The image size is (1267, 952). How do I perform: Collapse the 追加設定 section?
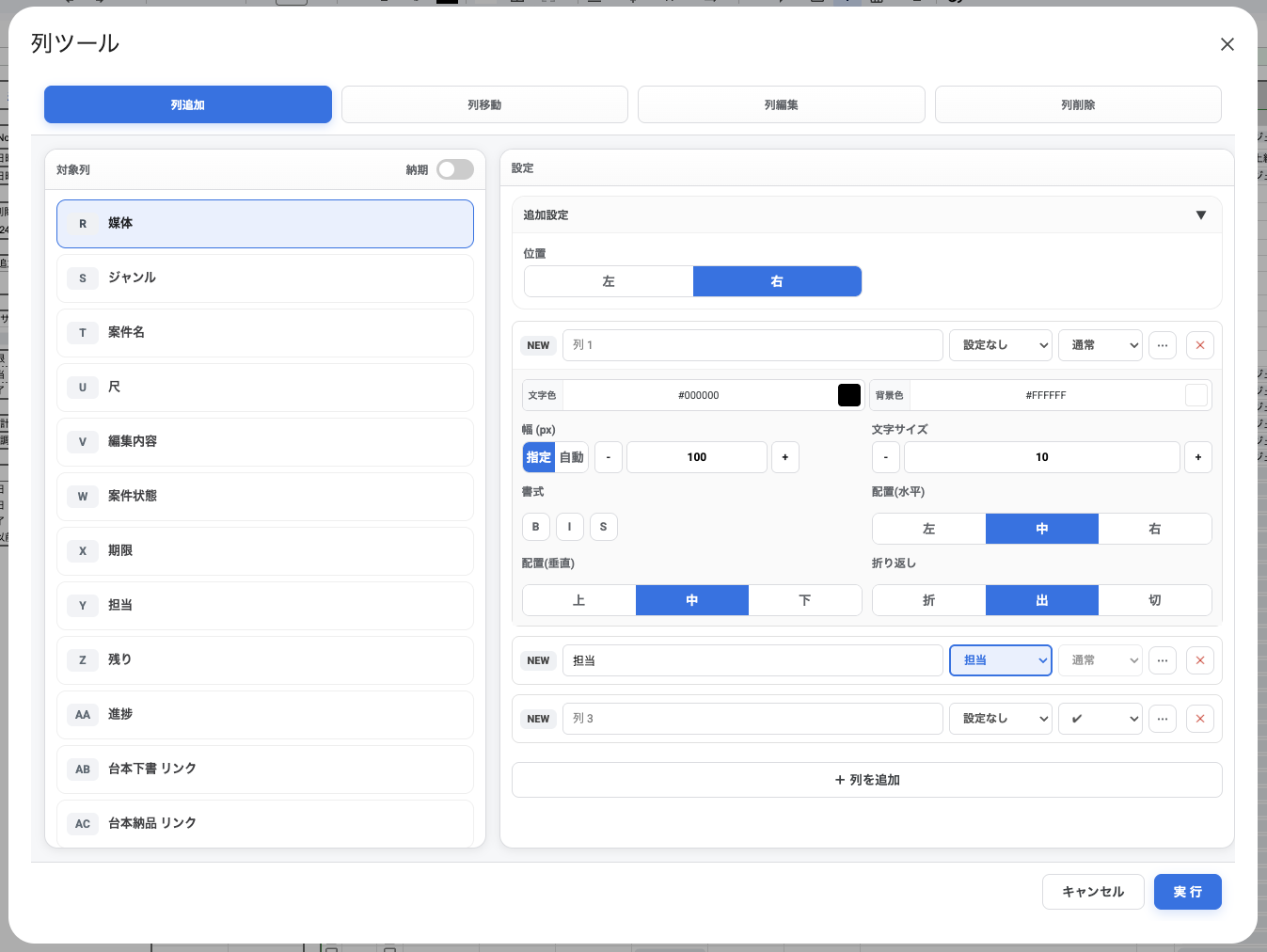tap(1200, 215)
